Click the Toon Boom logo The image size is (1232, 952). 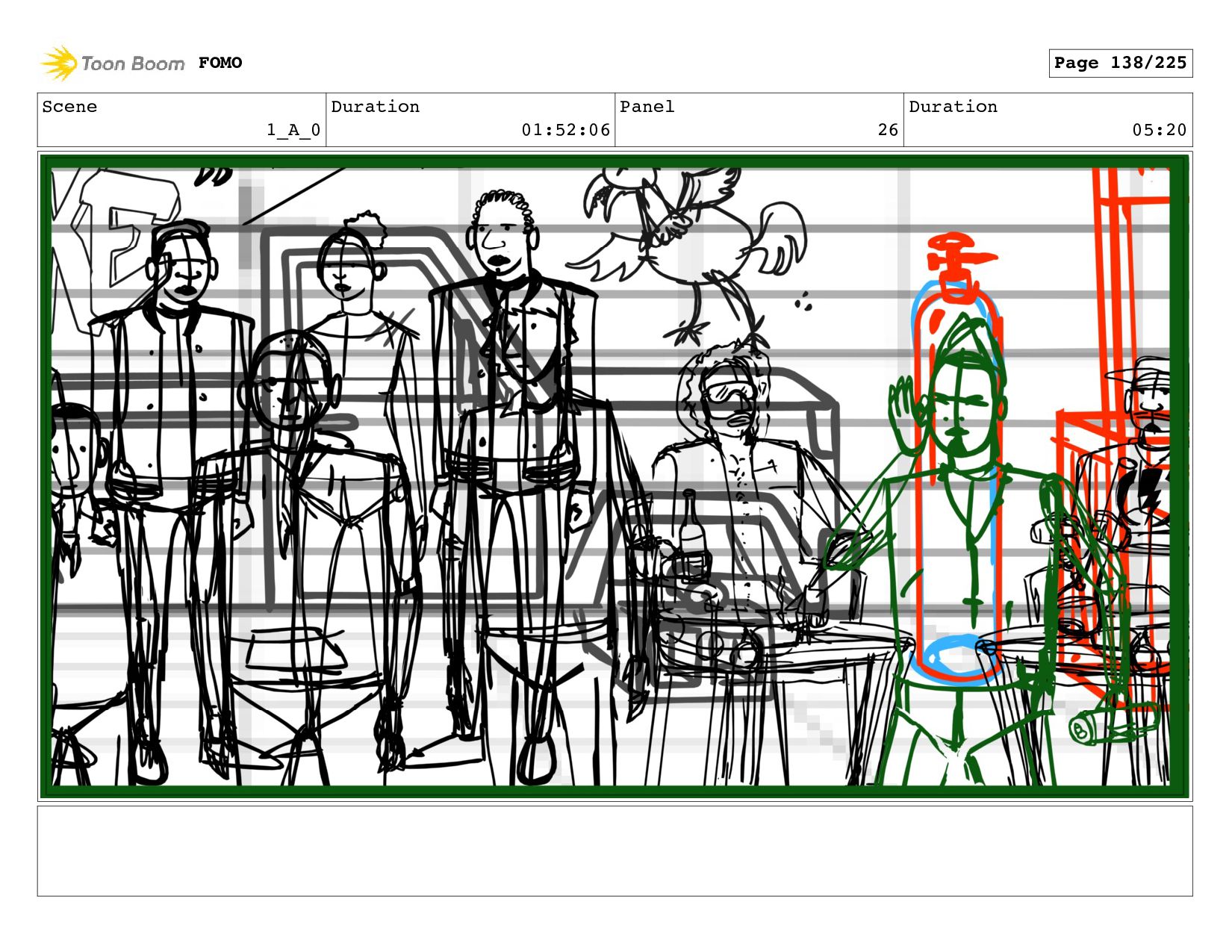coord(112,63)
